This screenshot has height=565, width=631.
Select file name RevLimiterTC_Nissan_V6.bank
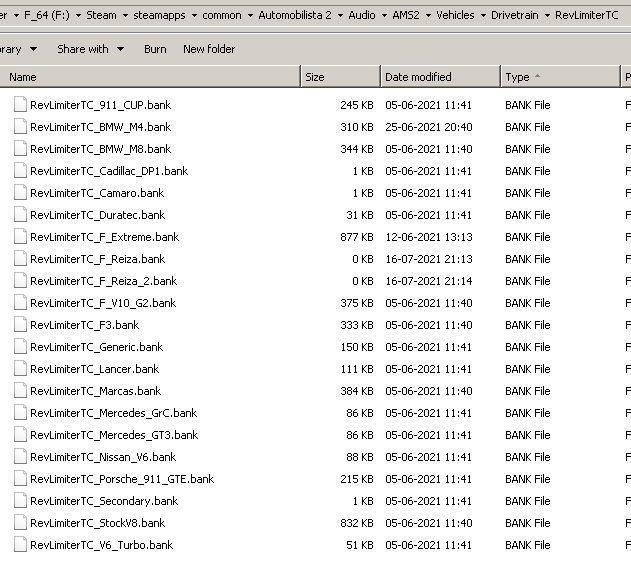(103, 457)
